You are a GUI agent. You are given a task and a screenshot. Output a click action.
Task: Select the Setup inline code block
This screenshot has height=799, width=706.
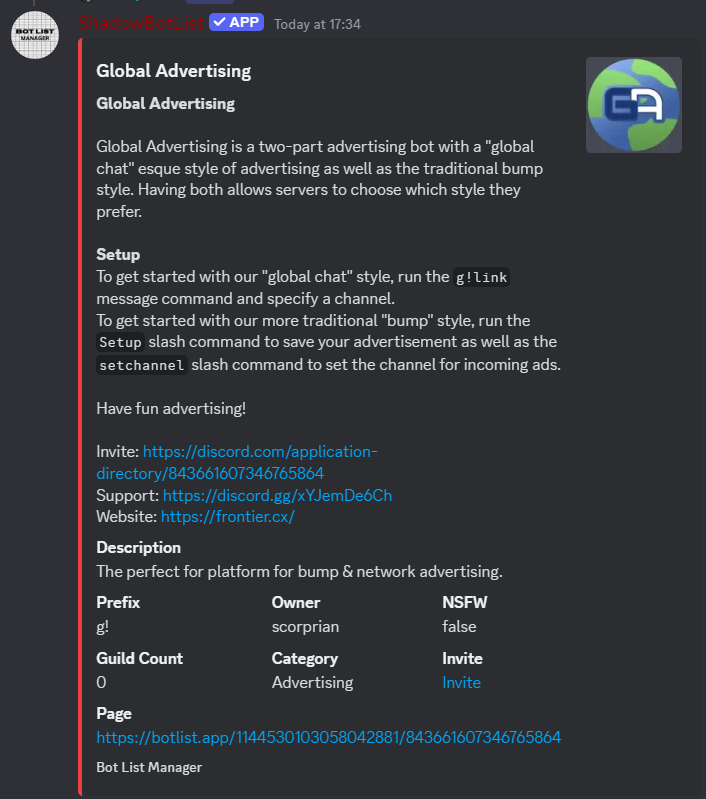tap(120, 342)
